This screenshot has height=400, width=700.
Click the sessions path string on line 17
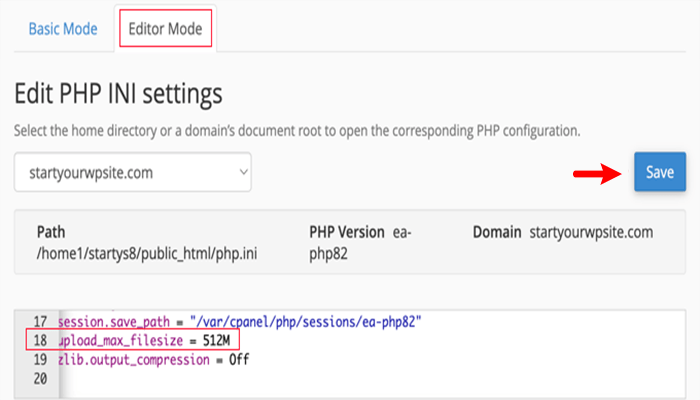click(x=308, y=322)
